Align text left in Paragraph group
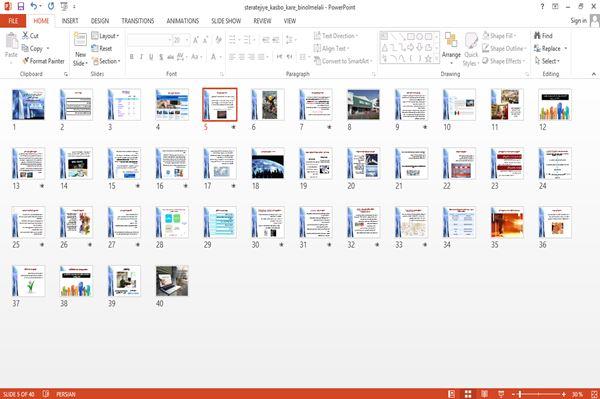 pyautogui.click(x=232, y=57)
